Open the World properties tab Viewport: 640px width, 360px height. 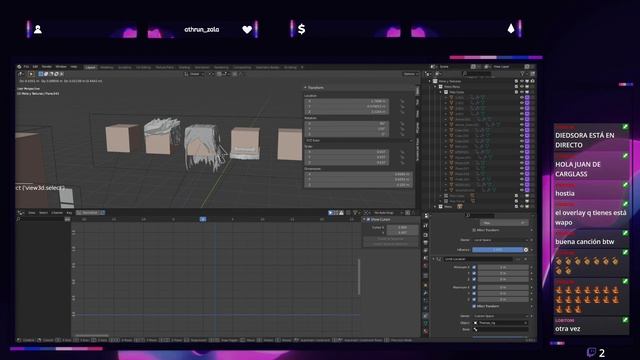tap(426, 266)
